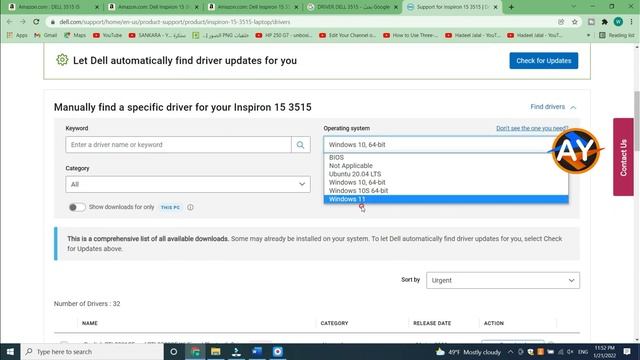
Task: Click the CATEGORY column header
Action: pyautogui.click(x=334, y=323)
